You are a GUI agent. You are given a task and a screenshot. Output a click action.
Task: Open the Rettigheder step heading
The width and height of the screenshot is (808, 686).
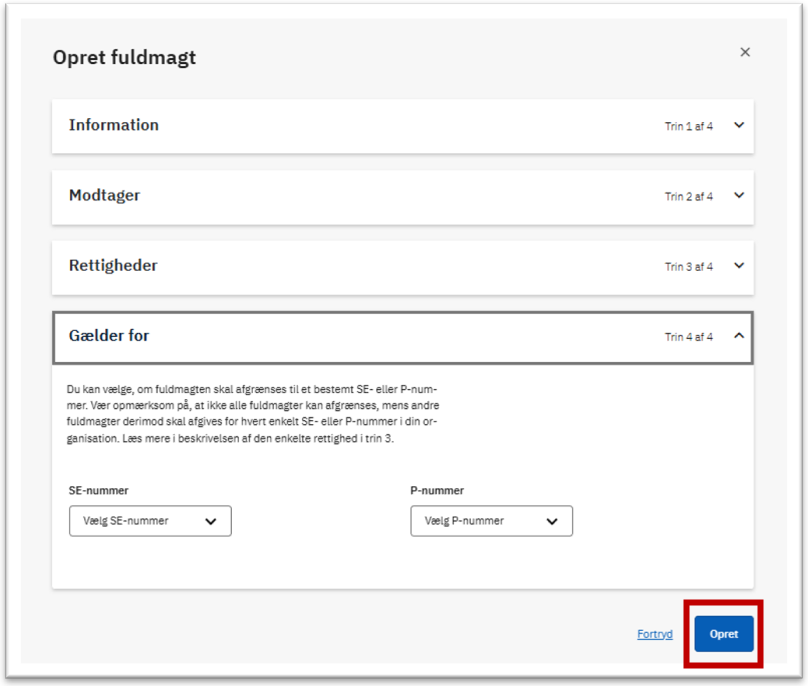[113, 265]
